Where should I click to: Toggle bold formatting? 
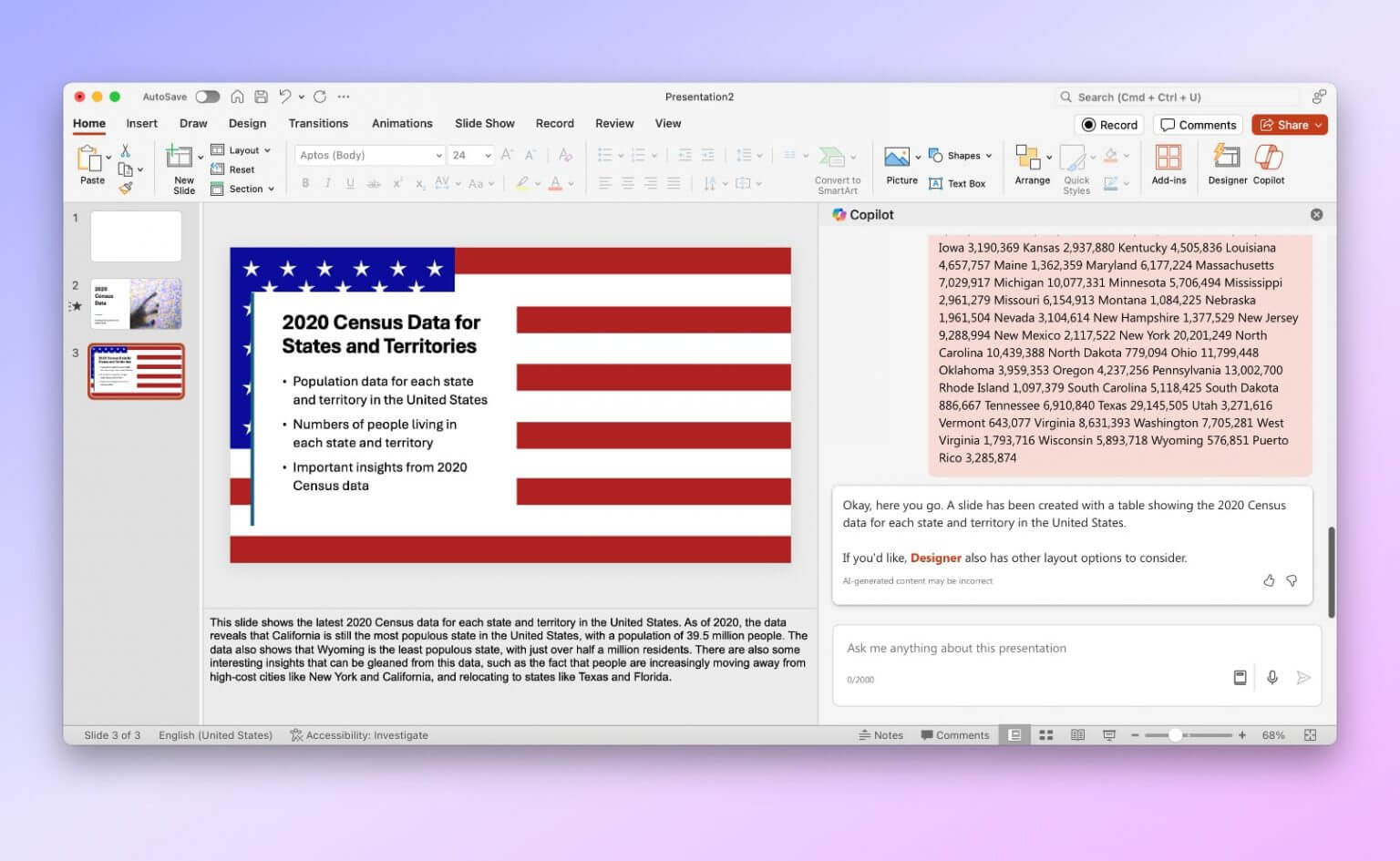(305, 182)
